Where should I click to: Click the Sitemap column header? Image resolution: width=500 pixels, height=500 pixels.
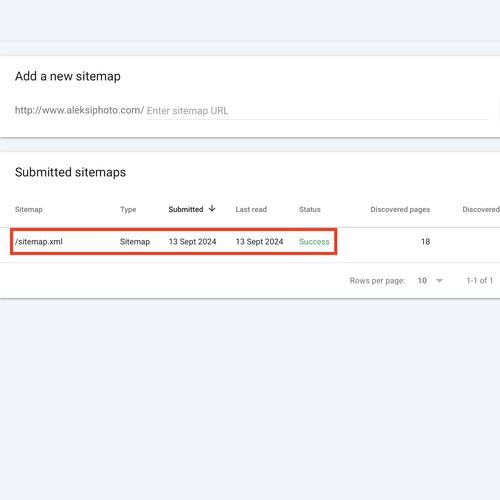(29, 209)
